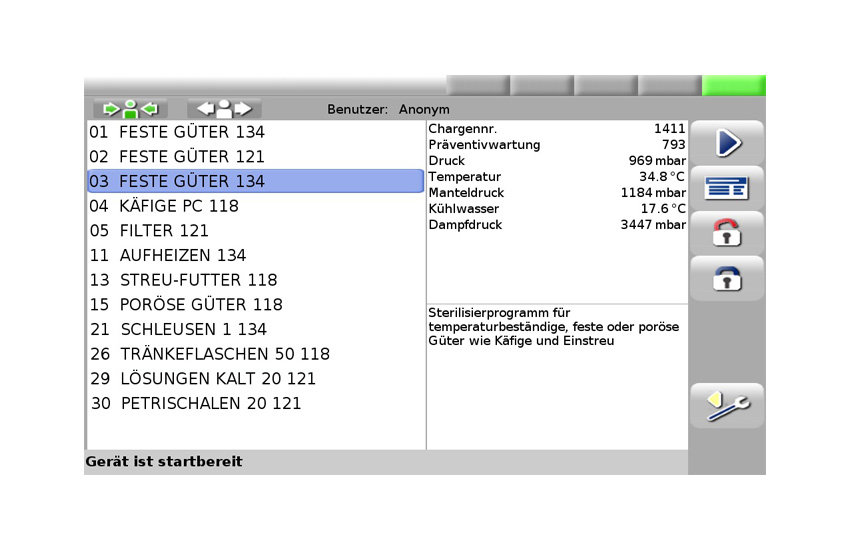Click the green user login icon

coord(130,109)
